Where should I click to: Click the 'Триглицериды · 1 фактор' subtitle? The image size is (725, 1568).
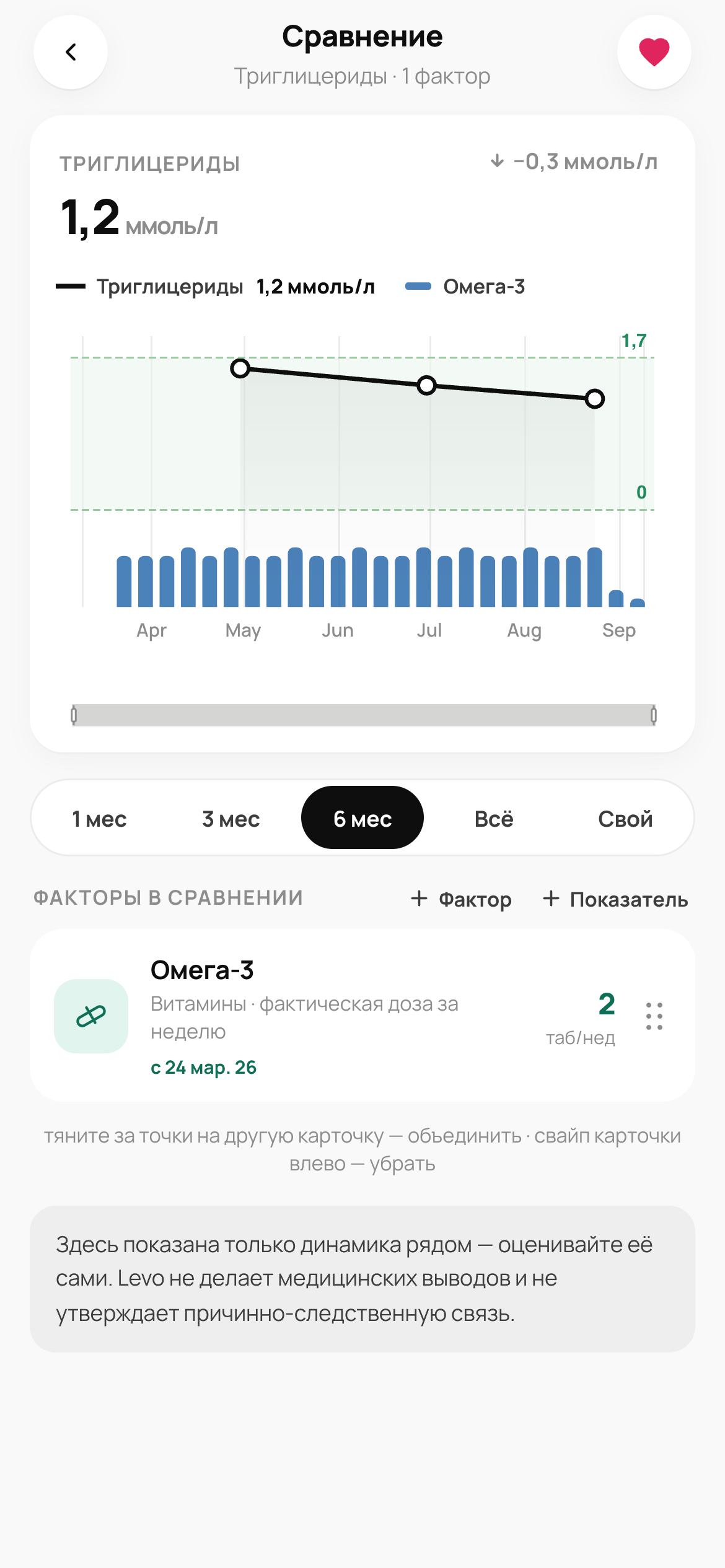pyautogui.click(x=362, y=76)
